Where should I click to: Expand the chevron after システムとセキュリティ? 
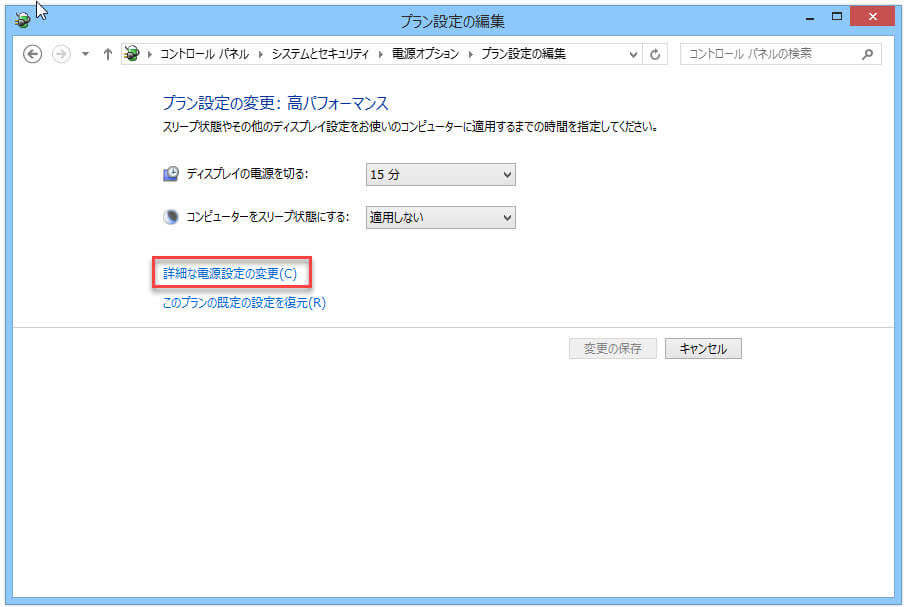[x=381, y=54]
